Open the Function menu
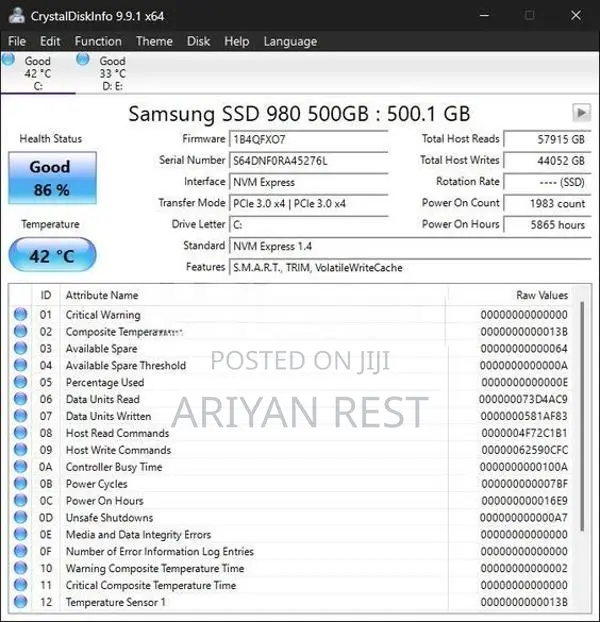The image size is (600, 622). (98, 41)
